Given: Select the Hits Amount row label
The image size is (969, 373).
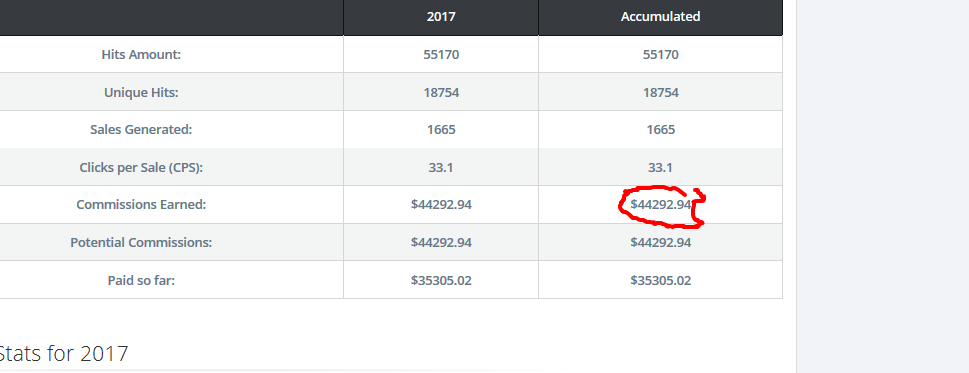Looking at the screenshot, I should coord(141,54).
